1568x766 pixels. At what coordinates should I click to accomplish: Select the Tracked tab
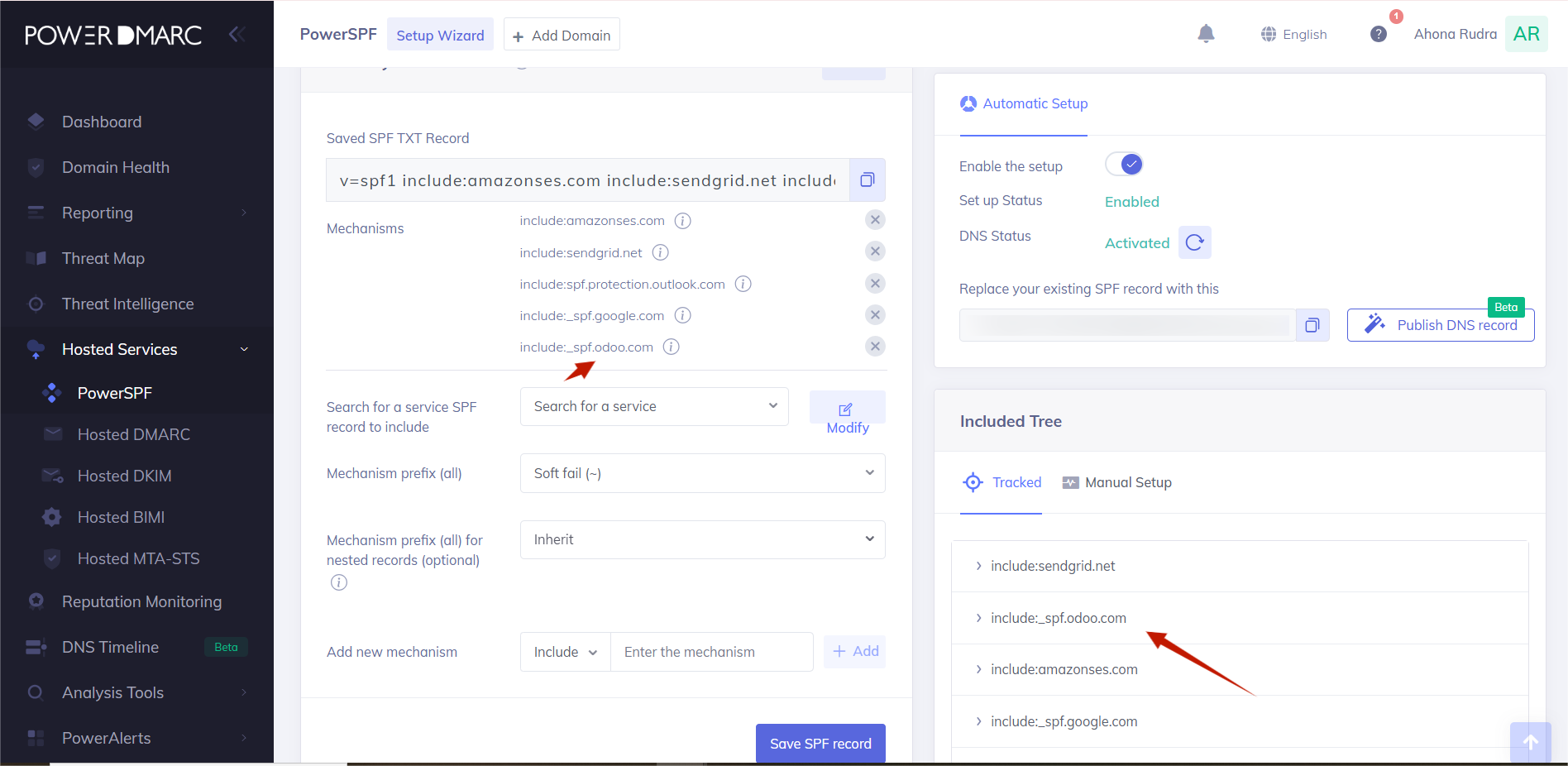[x=1002, y=482]
